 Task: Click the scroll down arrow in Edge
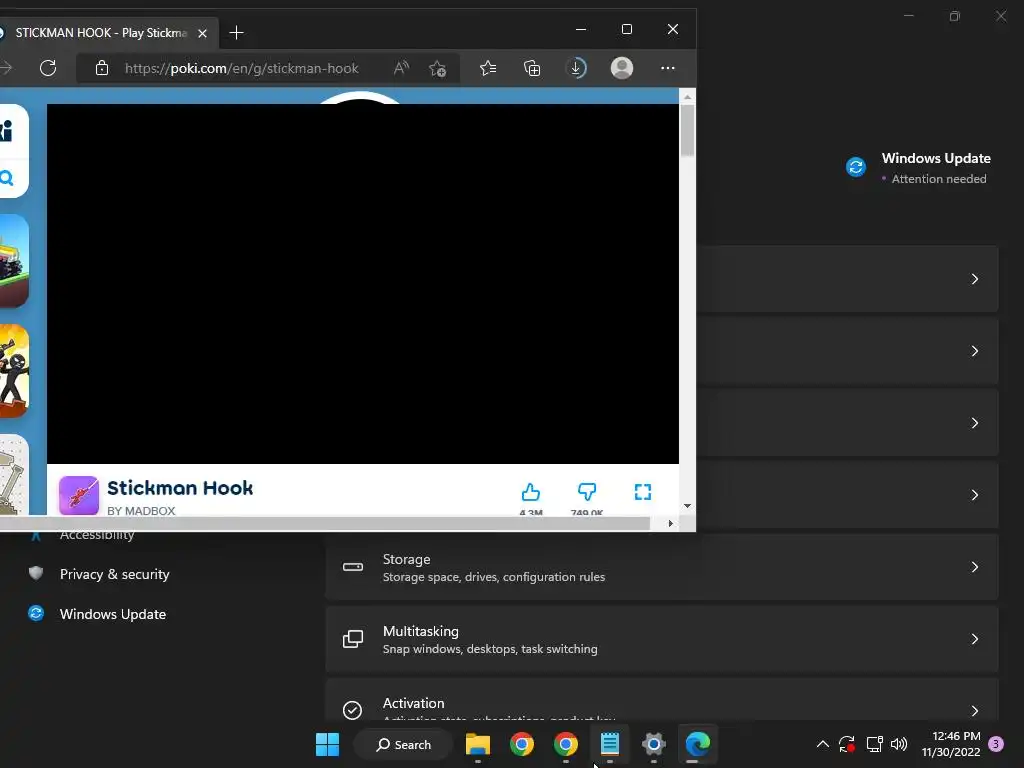tap(687, 506)
